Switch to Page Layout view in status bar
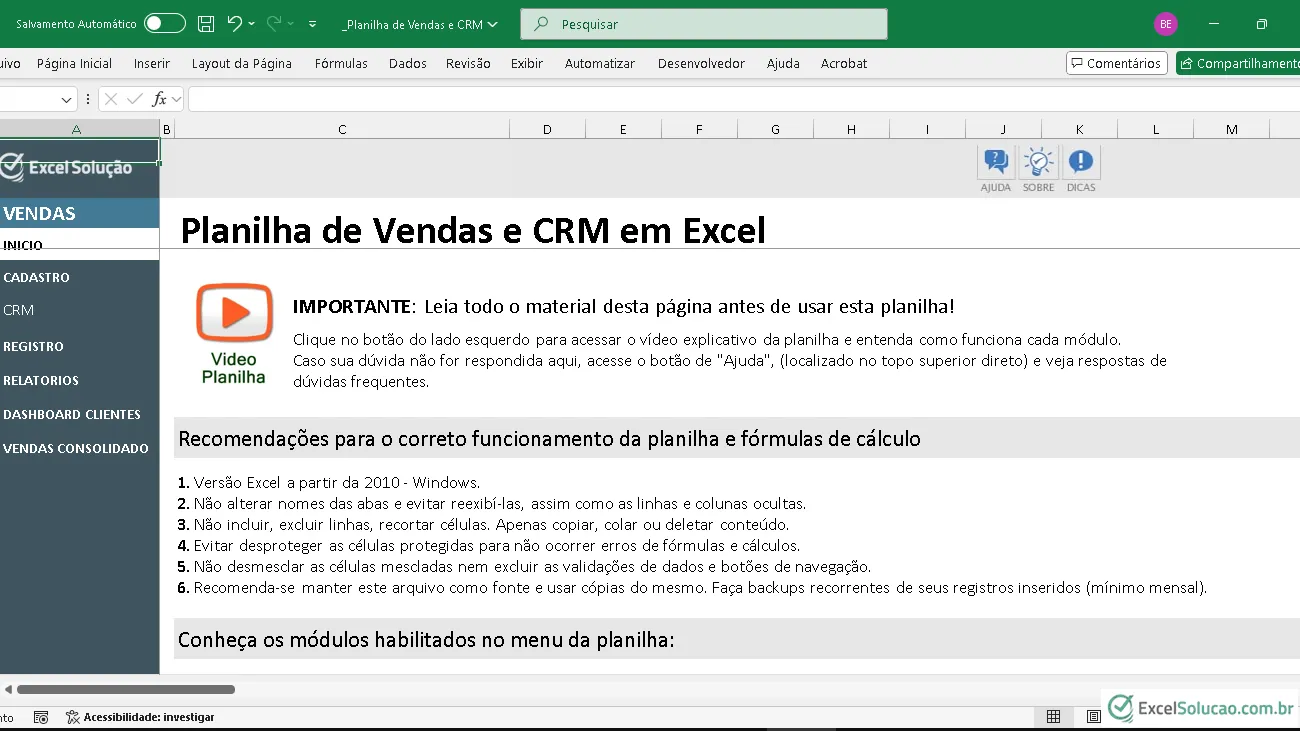The width and height of the screenshot is (1300, 731). (x=1093, y=717)
